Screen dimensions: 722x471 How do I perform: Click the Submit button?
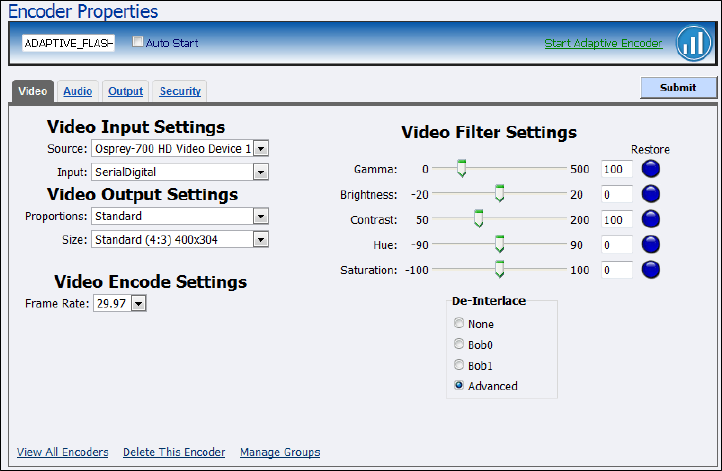coord(678,88)
